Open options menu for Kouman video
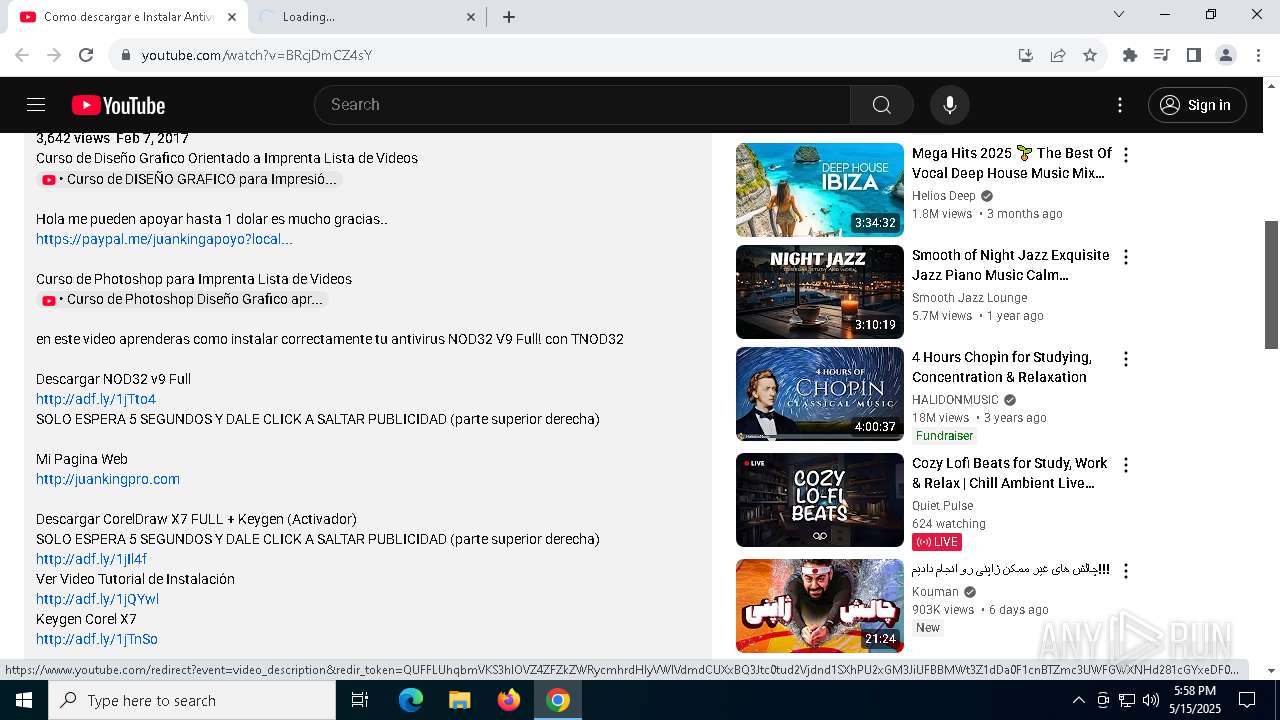The width and height of the screenshot is (1280, 720). coord(1126,571)
